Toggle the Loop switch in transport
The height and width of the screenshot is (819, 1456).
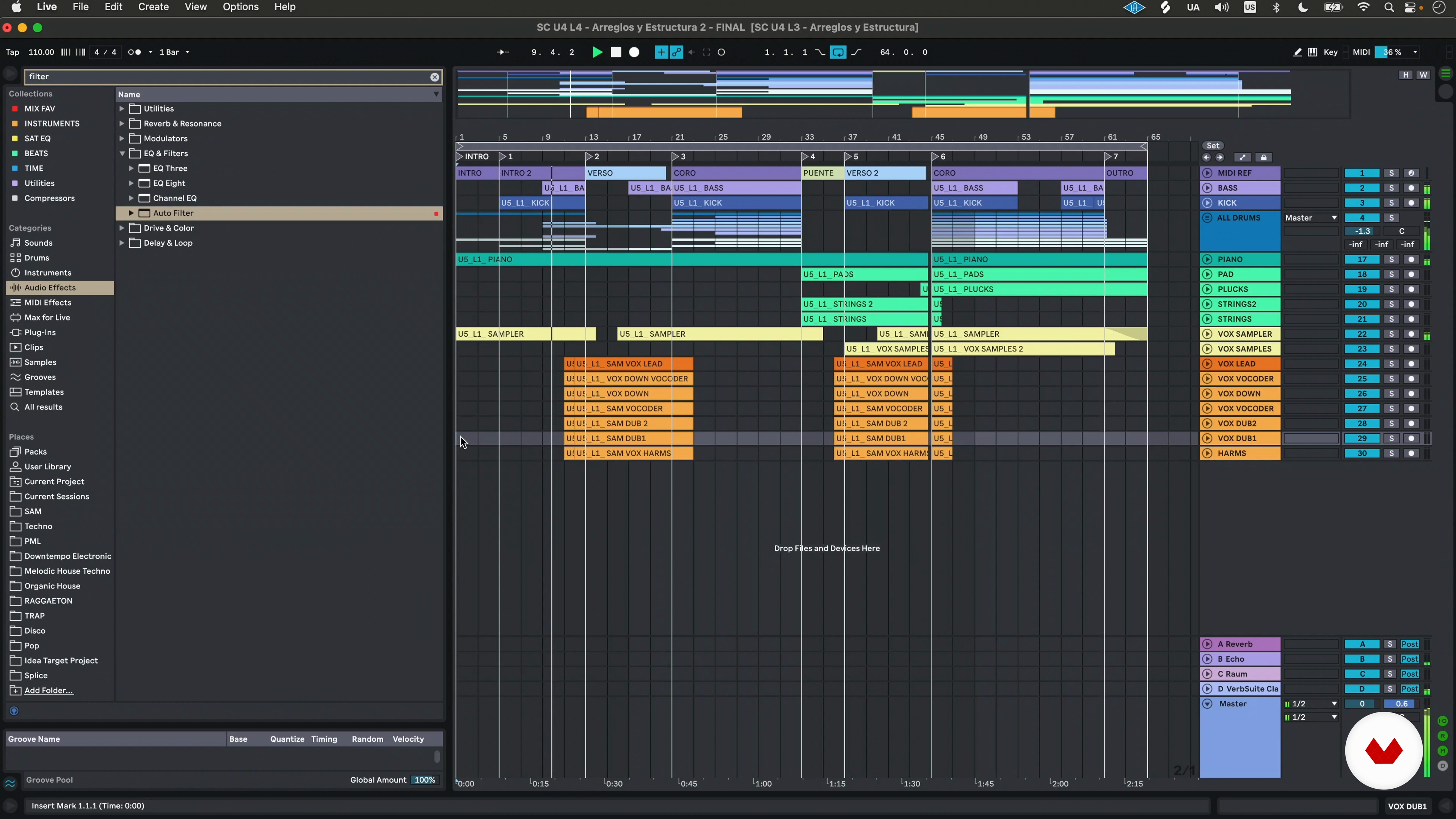click(x=838, y=52)
